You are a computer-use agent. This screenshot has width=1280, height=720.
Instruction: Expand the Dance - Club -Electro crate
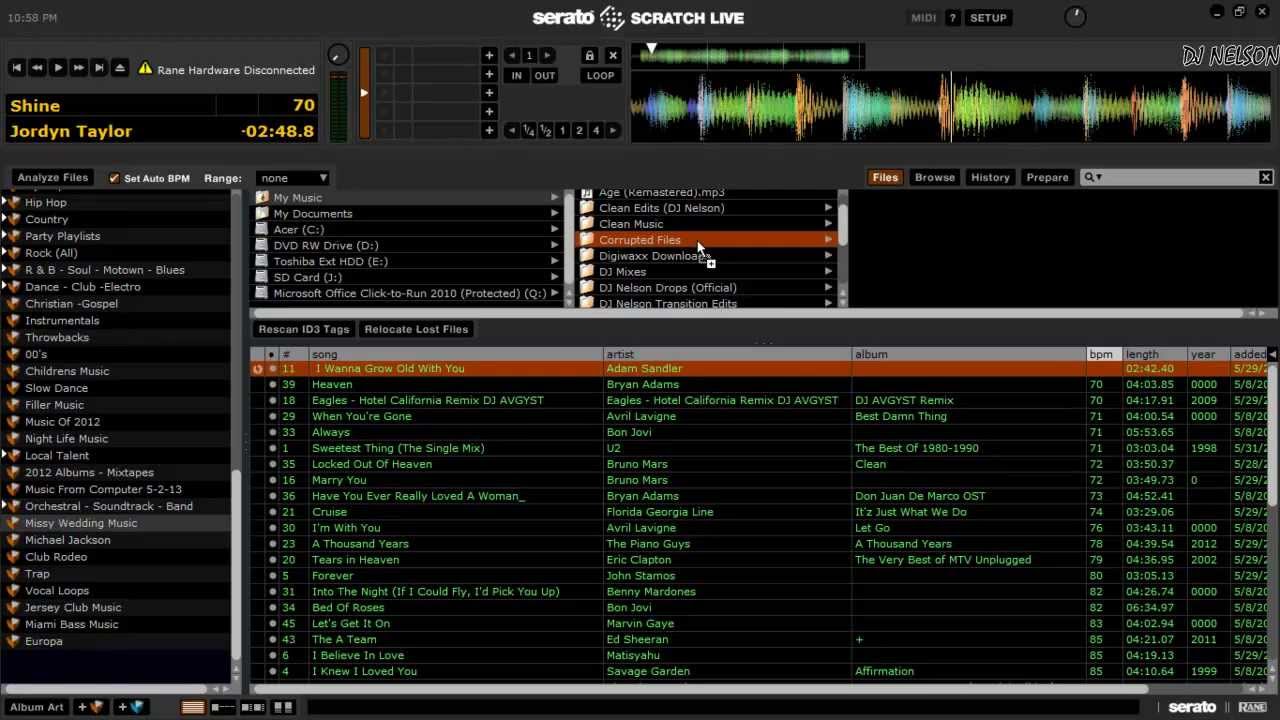click(4, 287)
